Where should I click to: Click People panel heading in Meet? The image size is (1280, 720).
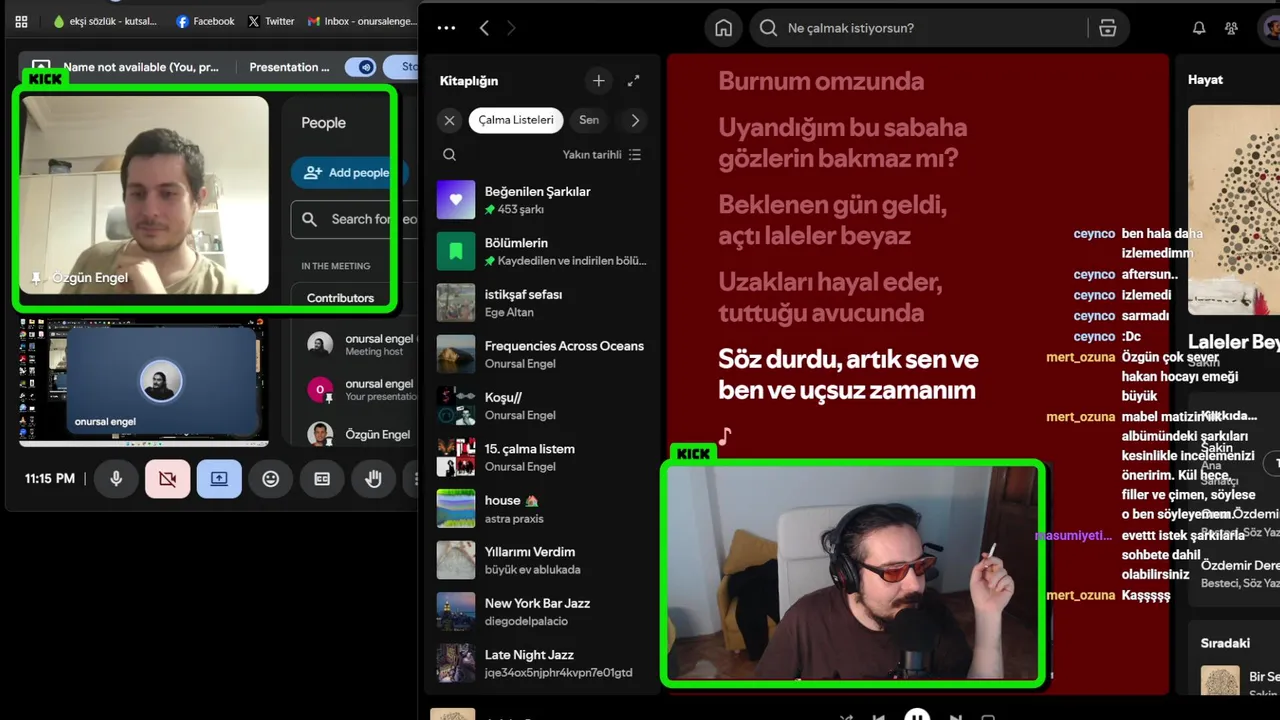pos(323,123)
